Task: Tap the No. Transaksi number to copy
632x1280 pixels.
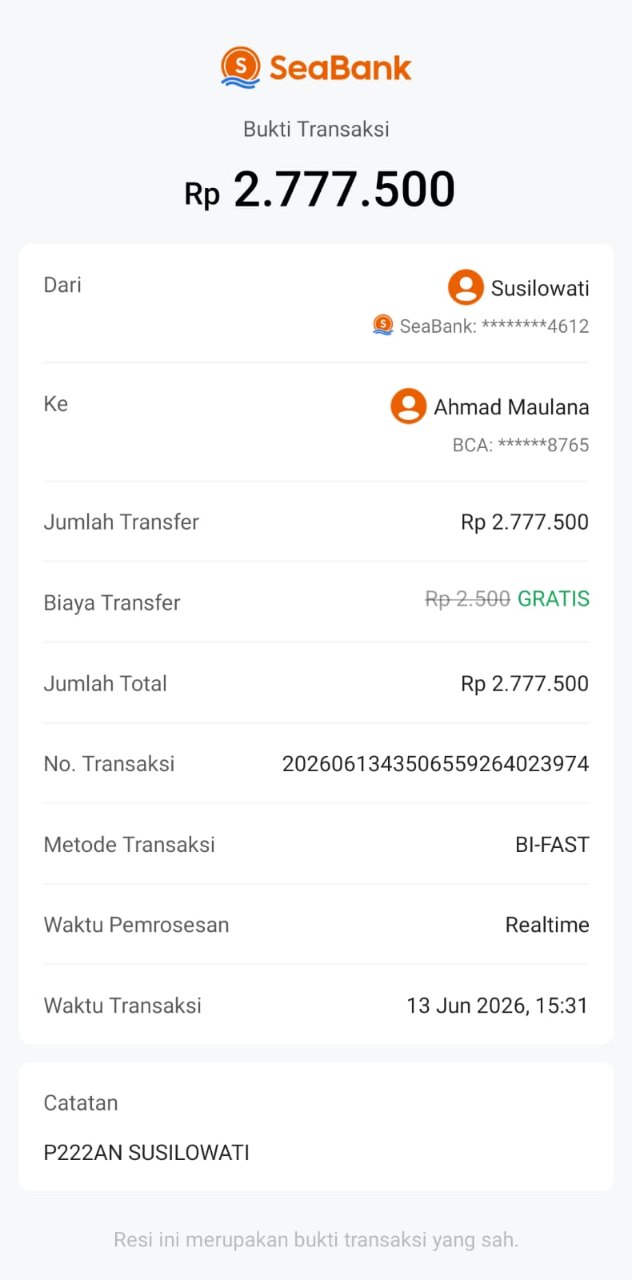Action: 435,764
